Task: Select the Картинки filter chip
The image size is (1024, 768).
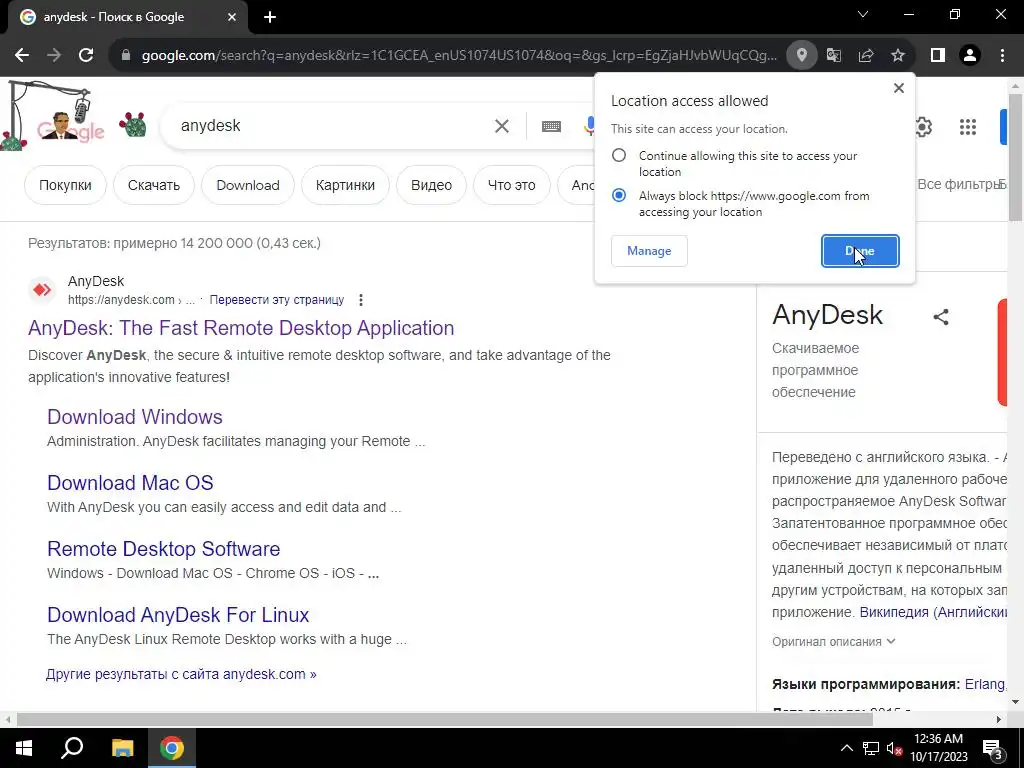Action: tap(345, 185)
